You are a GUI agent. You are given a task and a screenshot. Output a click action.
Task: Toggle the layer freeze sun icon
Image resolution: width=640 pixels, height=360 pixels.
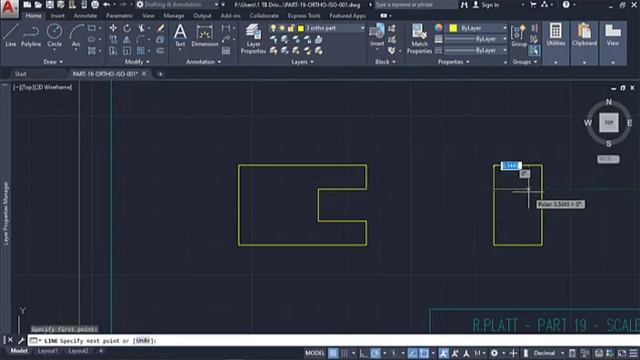pos(282,28)
